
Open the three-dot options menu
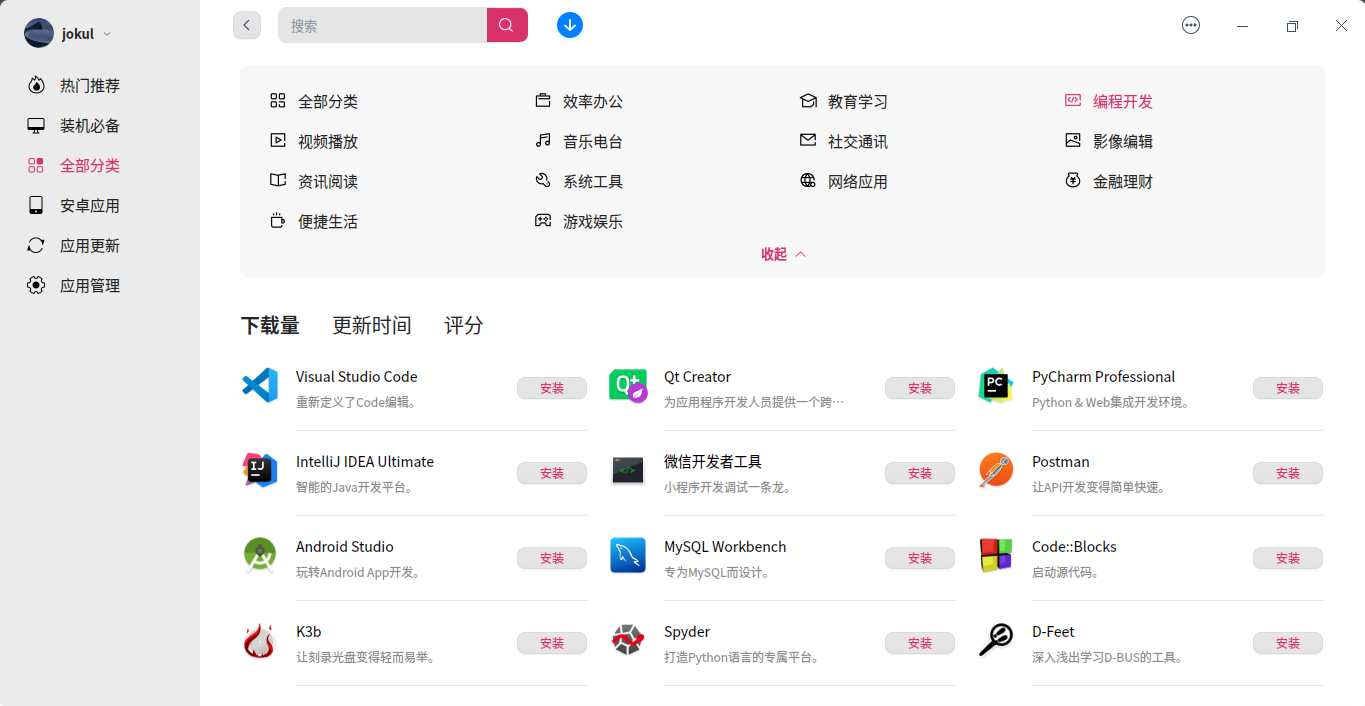pos(1191,25)
